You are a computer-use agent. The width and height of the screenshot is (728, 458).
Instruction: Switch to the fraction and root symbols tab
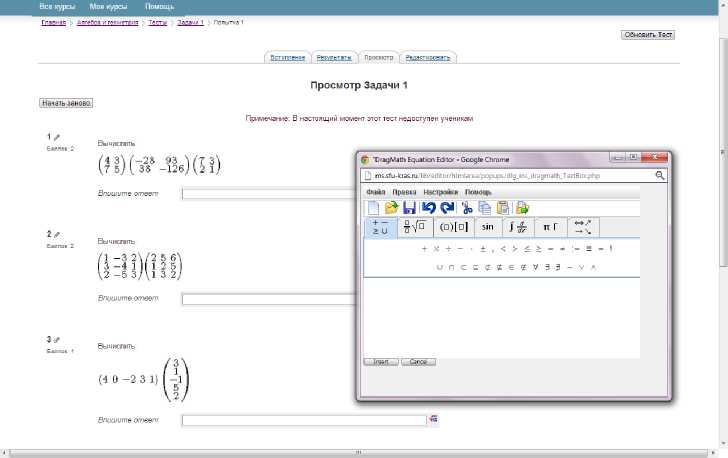(x=415, y=227)
